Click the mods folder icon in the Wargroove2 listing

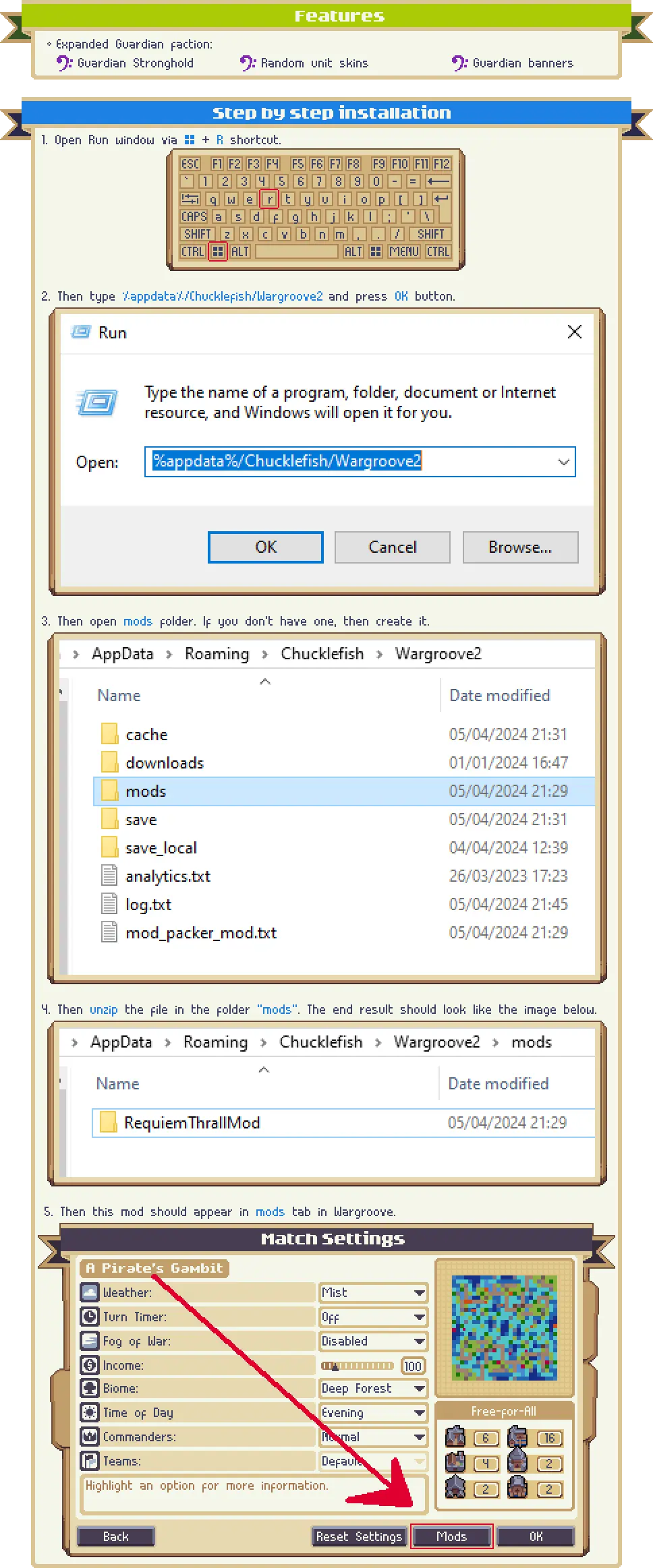pyautogui.click(x=109, y=790)
